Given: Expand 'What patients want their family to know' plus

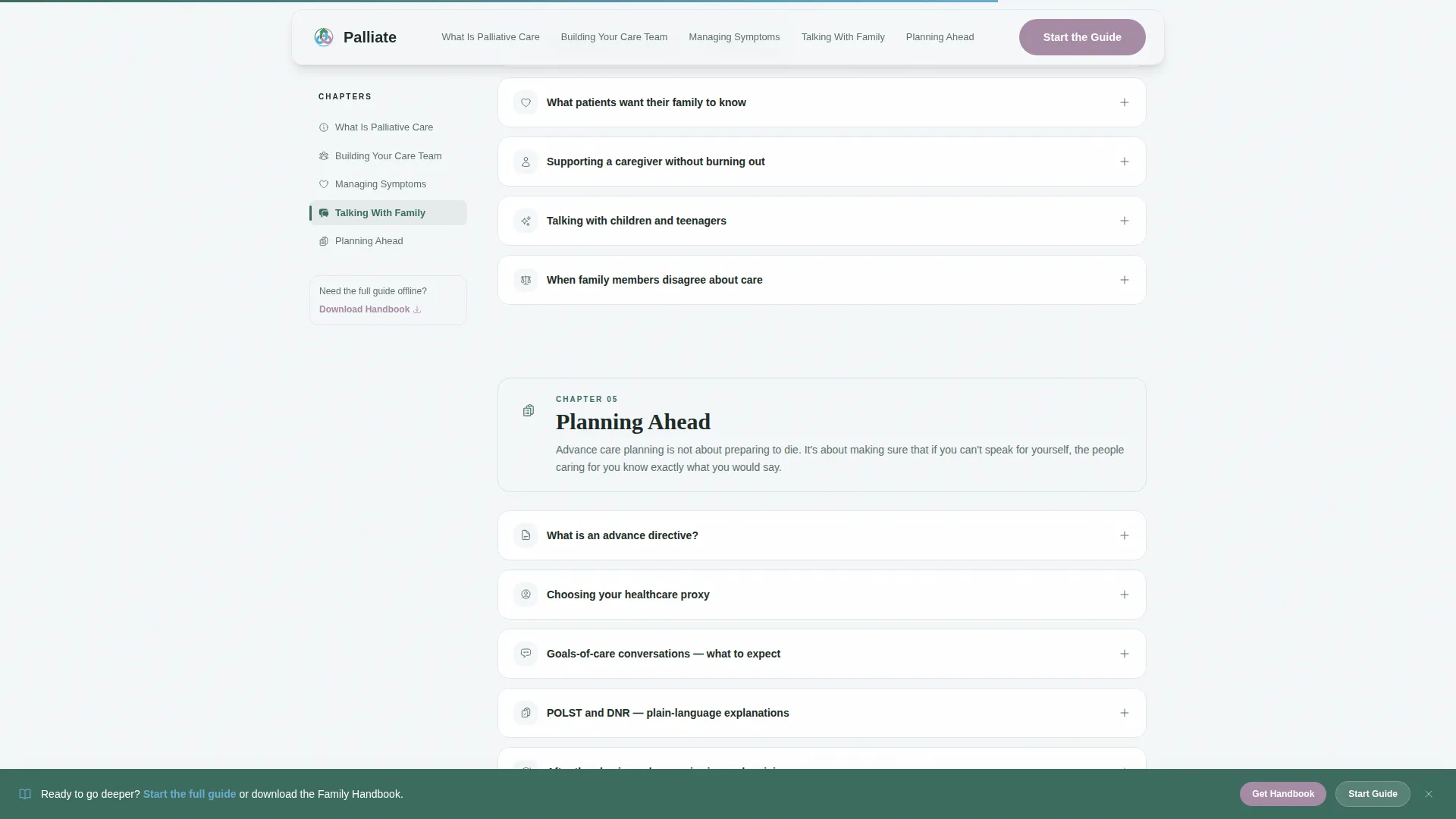Looking at the screenshot, I should point(1125,102).
